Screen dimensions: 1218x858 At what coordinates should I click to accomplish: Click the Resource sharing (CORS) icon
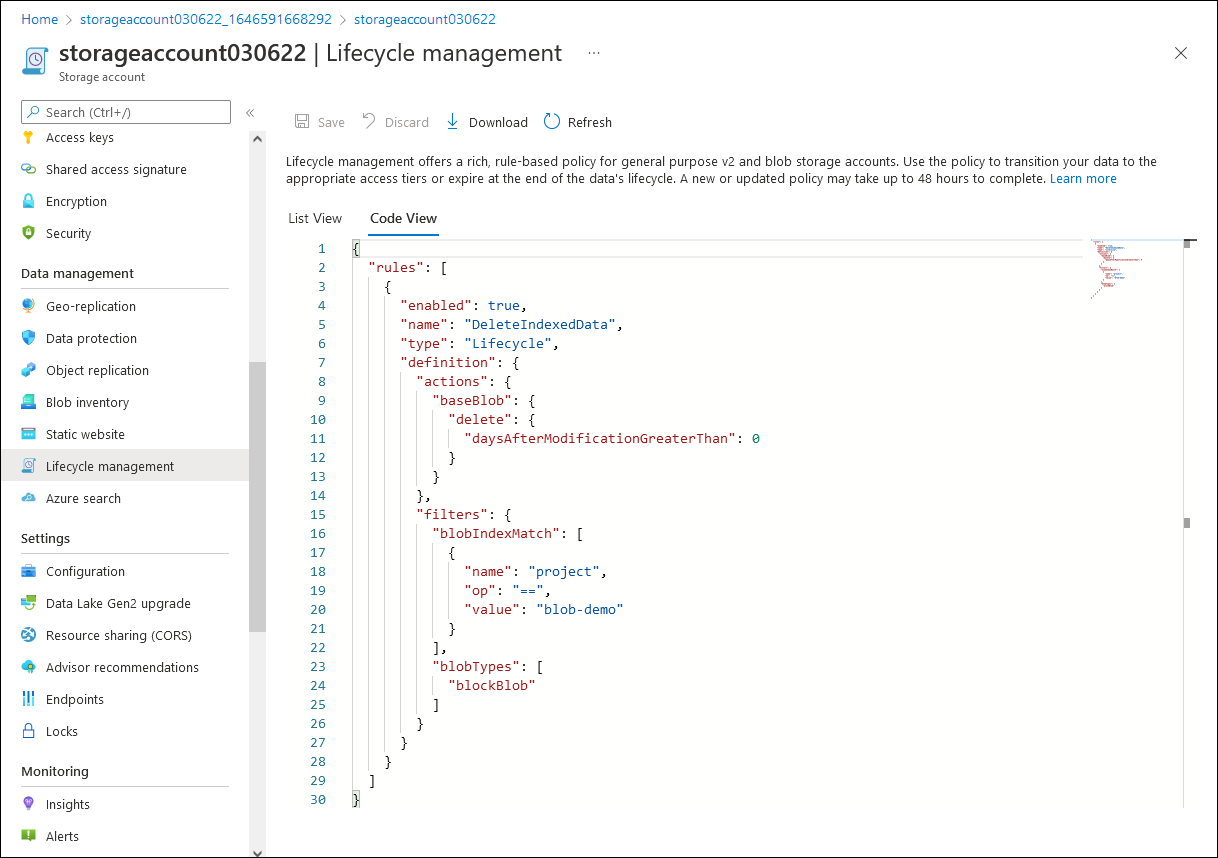click(x=28, y=636)
